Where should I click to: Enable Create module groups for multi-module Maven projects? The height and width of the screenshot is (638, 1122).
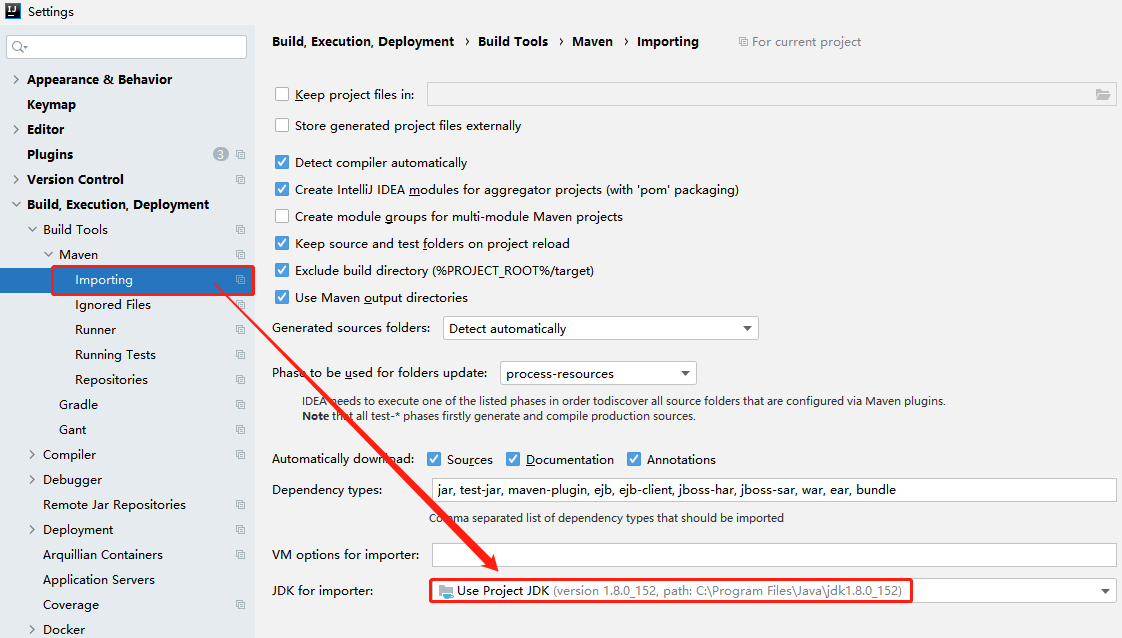(x=282, y=216)
